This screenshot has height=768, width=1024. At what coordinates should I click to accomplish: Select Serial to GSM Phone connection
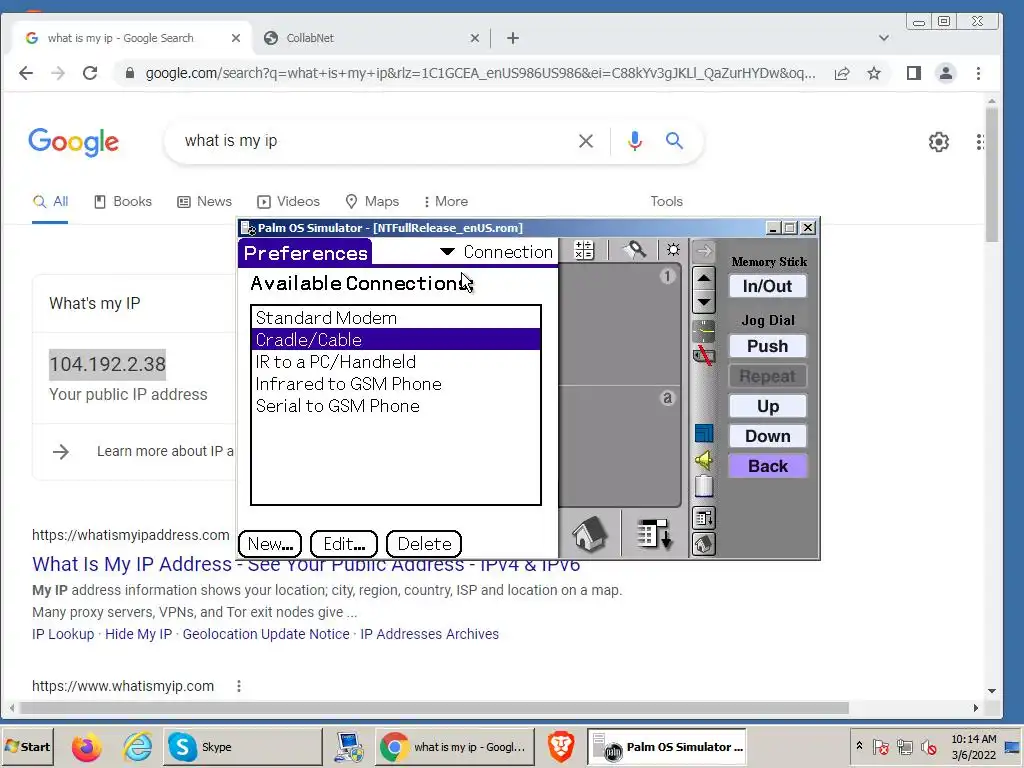(396, 406)
